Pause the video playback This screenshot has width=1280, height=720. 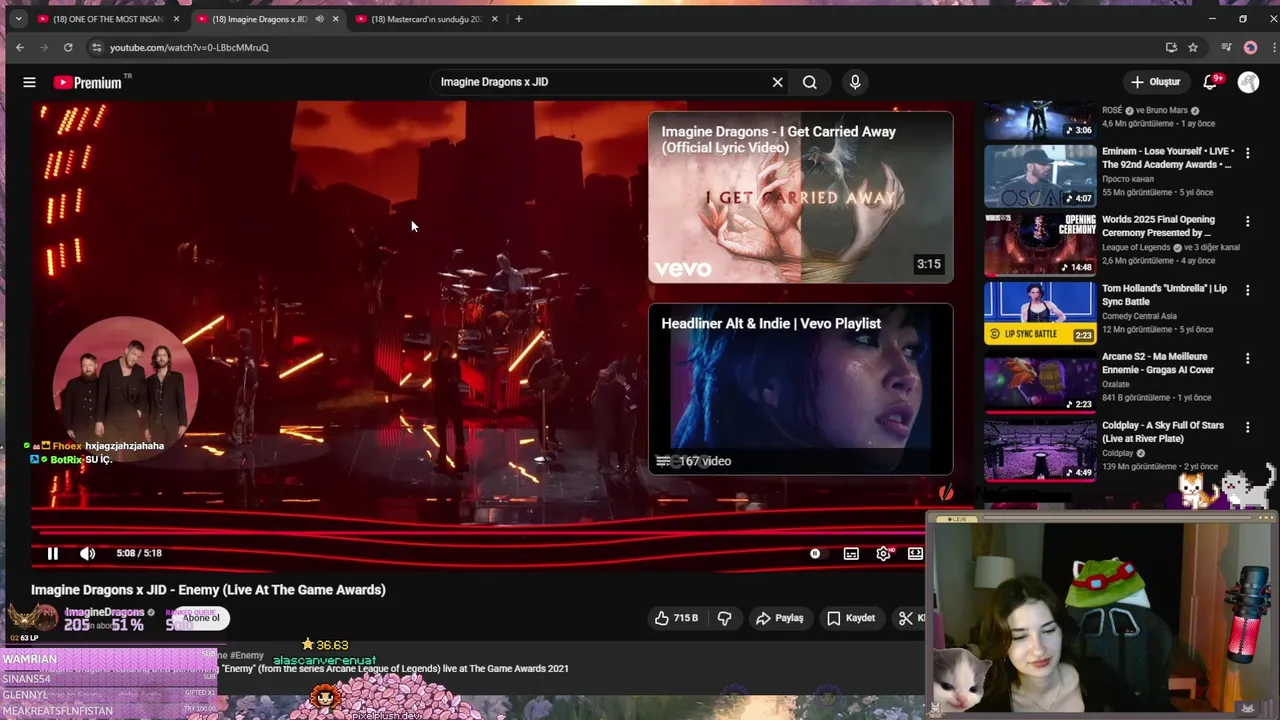pyautogui.click(x=53, y=553)
